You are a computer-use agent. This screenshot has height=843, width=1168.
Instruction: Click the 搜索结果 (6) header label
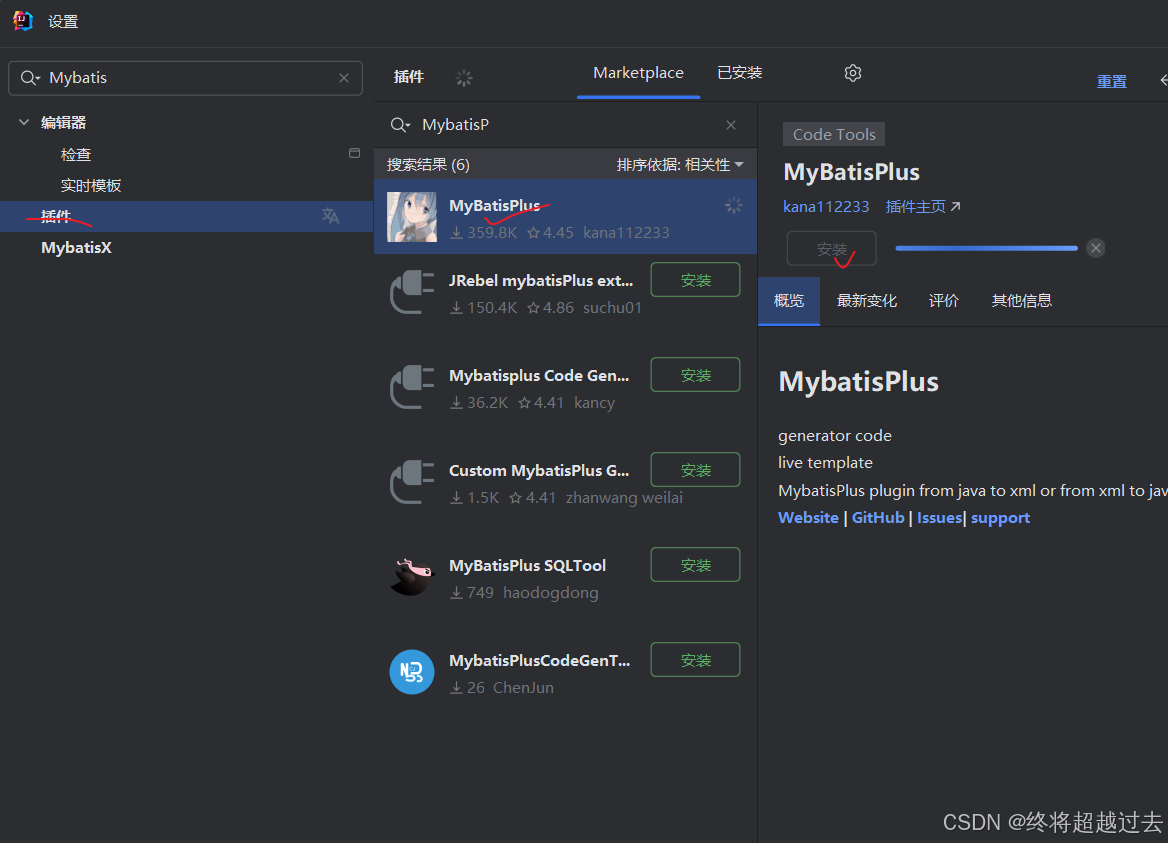tap(428, 165)
